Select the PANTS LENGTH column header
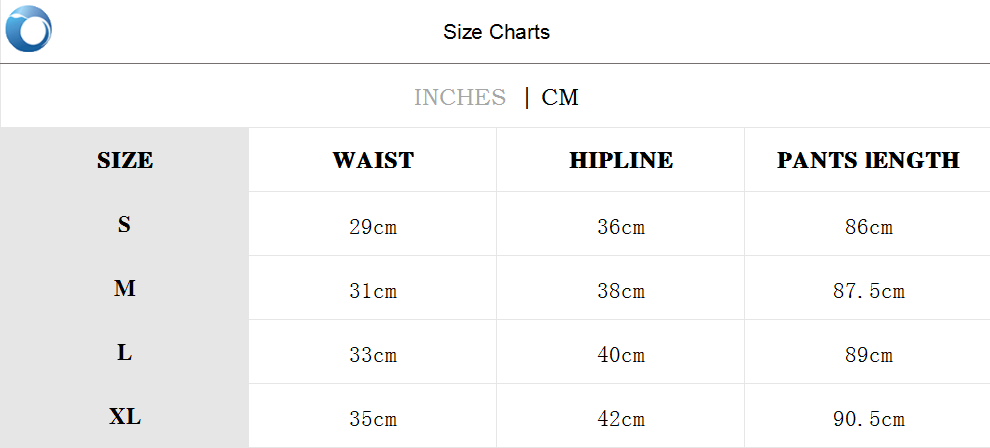Image resolution: width=990 pixels, height=448 pixels. 868,160
